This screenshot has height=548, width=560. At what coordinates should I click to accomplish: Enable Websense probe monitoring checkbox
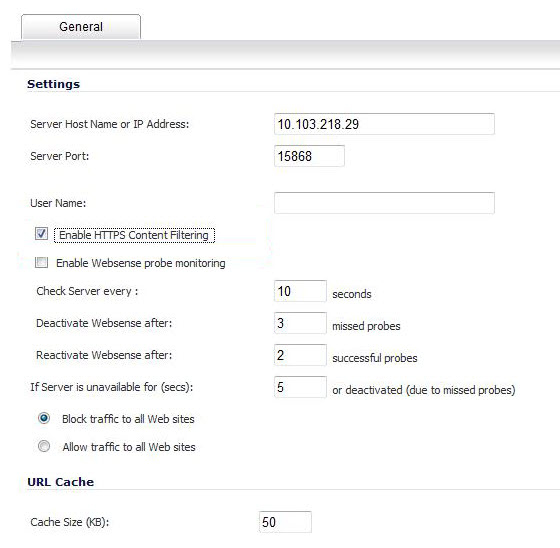41,262
